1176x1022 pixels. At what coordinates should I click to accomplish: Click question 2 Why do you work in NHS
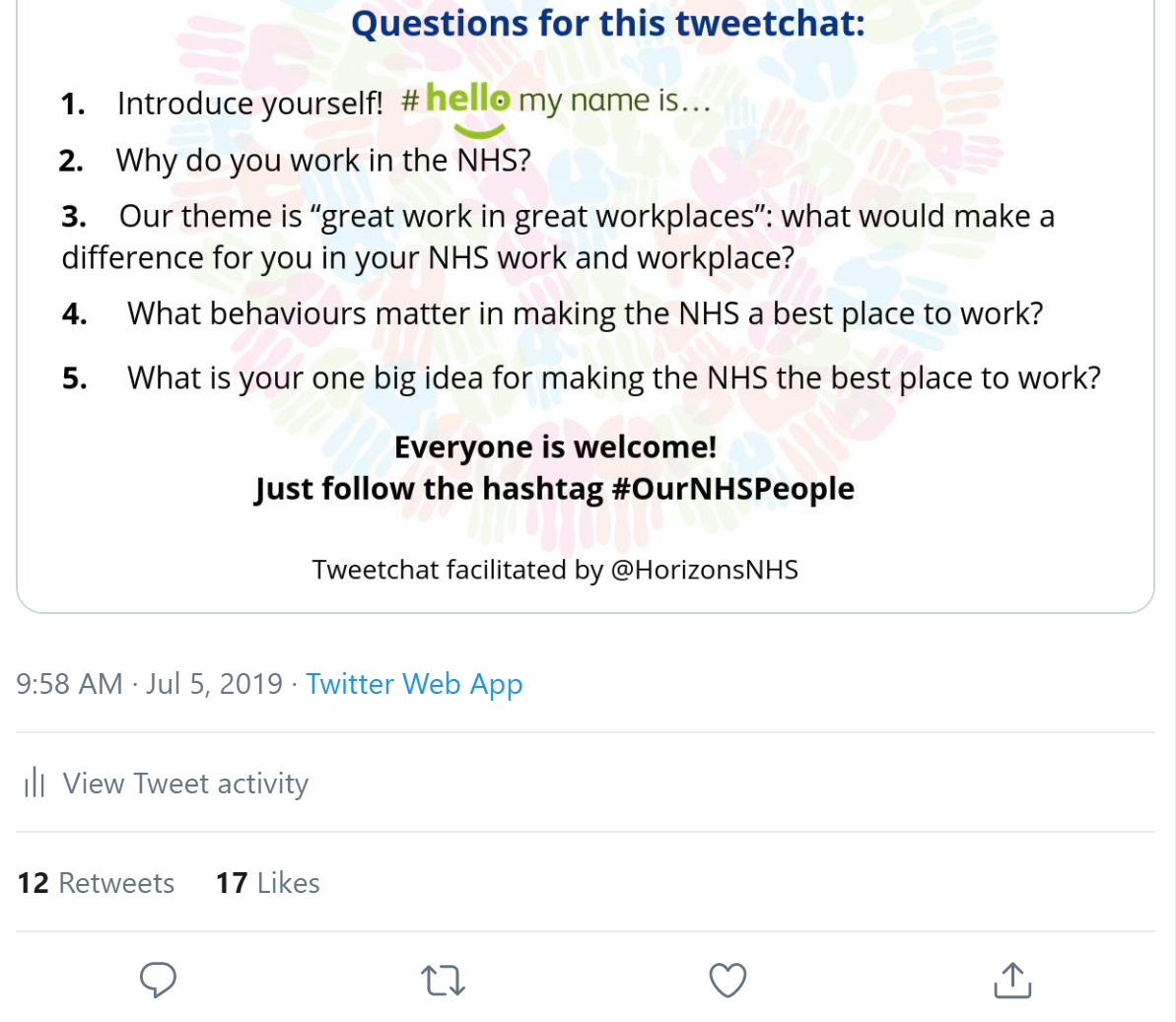pos(322,160)
